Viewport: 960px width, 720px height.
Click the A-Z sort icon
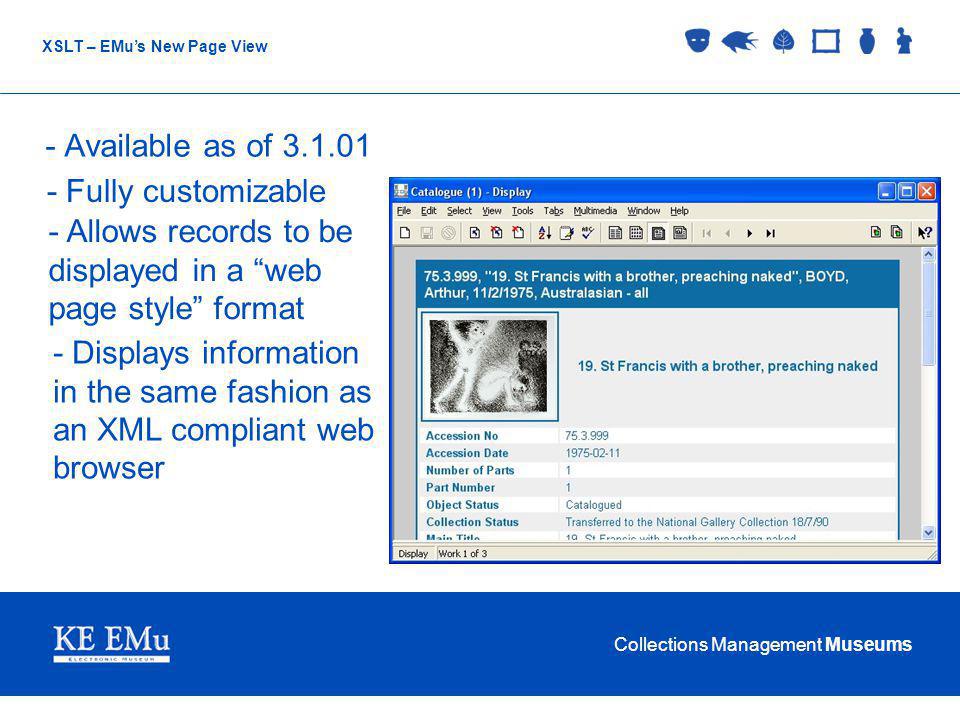click(x=545, y=233)
